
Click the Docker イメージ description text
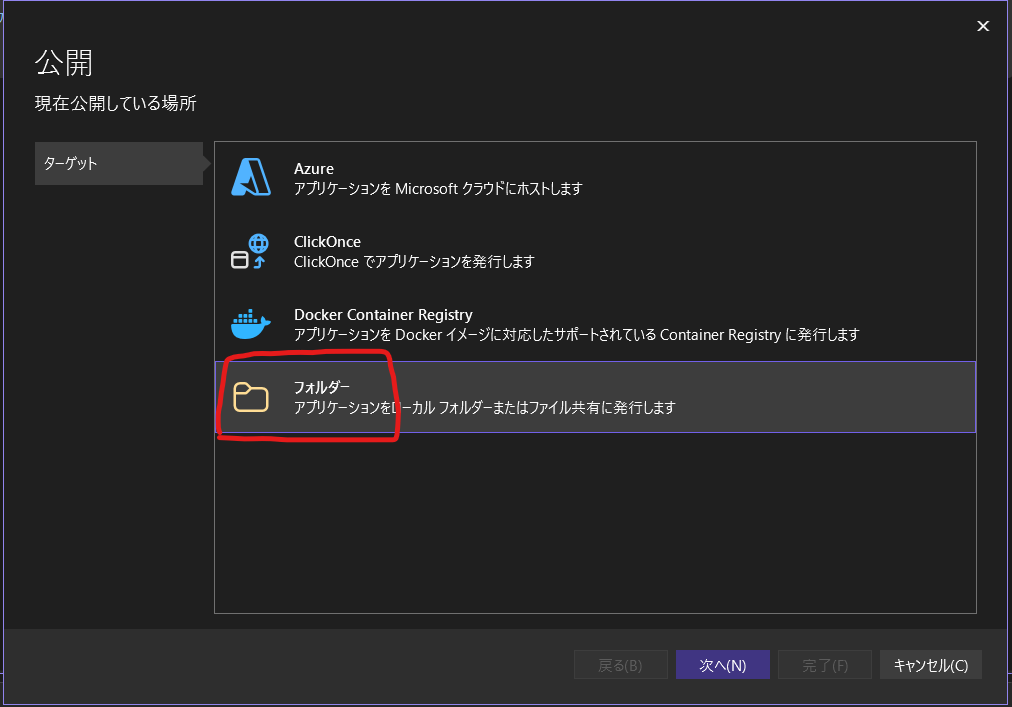click(x=576, y=335)
